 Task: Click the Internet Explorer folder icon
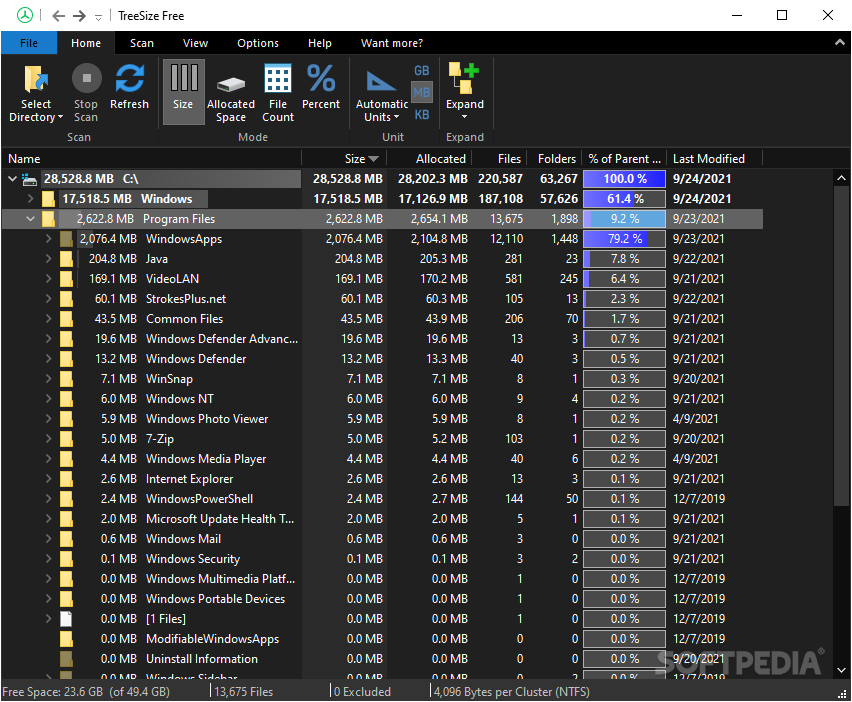pos(66,479)
